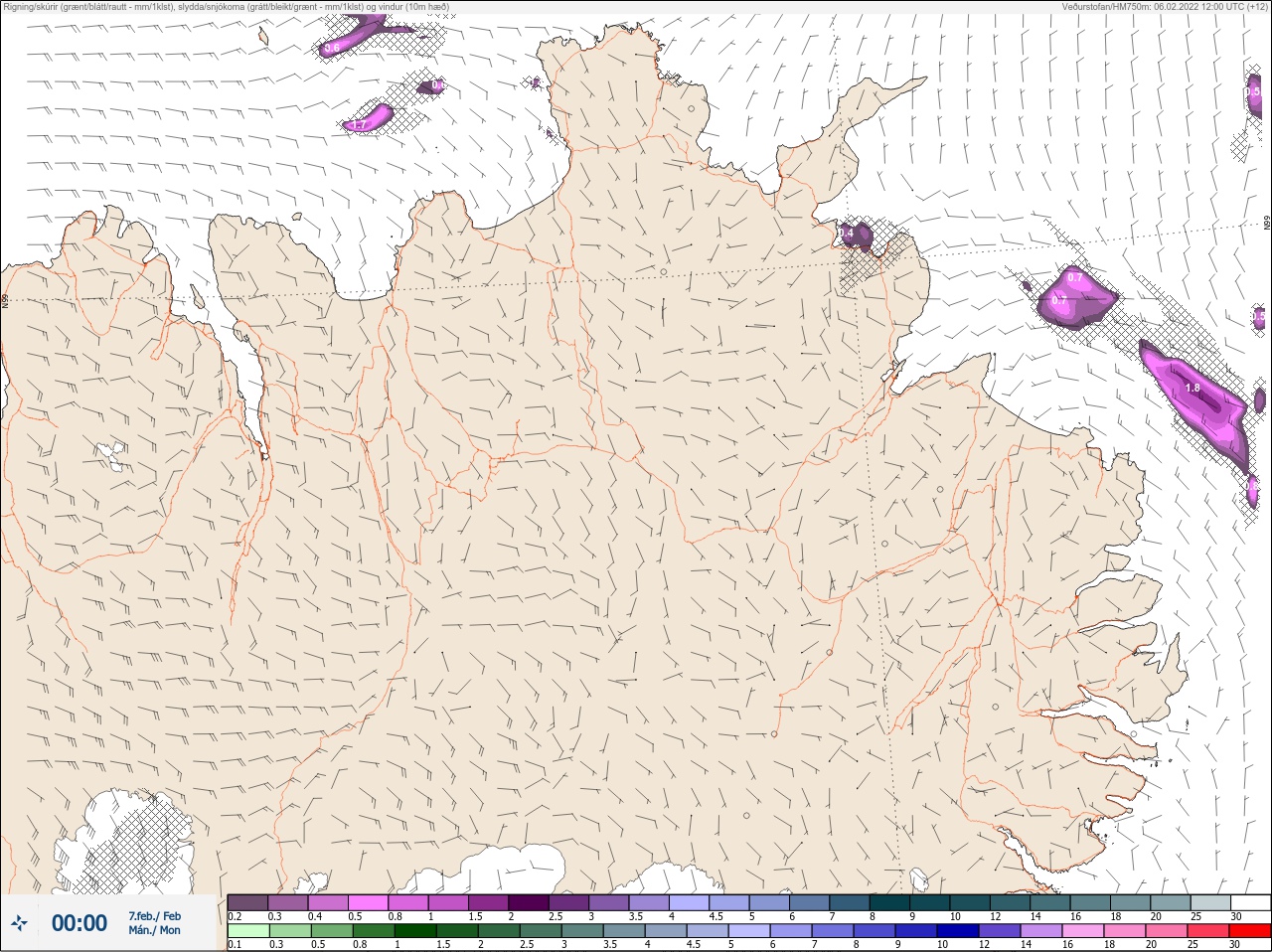Select the bright red 30 swatch, lower legend
The height and width of the screenshot is (952, 1272).
click(1250, 931)
